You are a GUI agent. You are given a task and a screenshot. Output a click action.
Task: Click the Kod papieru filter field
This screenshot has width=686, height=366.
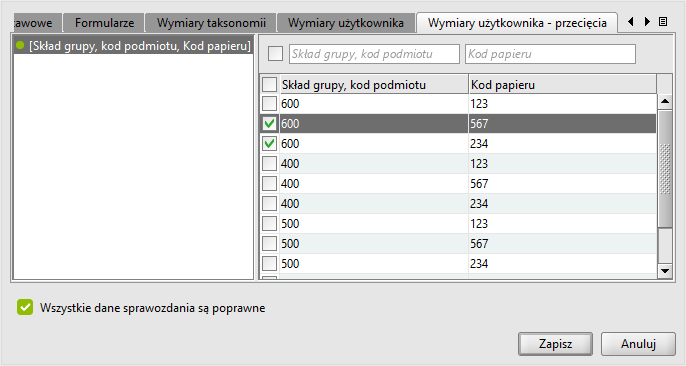[x=550, y=54]
